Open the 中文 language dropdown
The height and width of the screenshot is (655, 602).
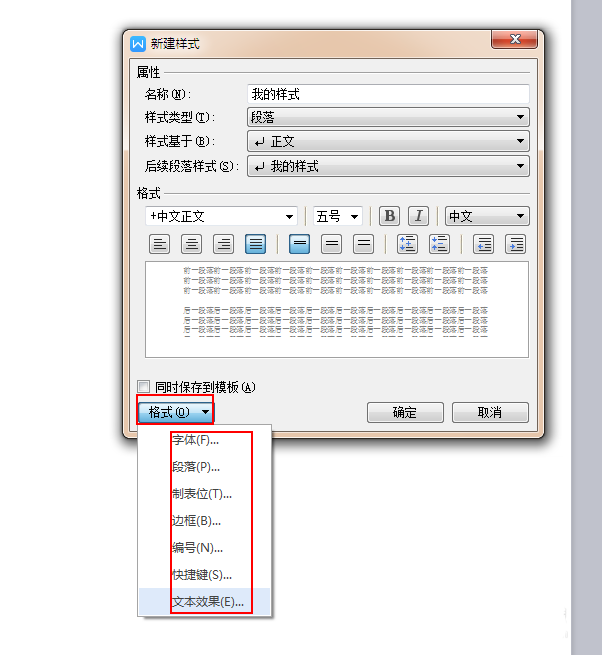pos(487,216)
